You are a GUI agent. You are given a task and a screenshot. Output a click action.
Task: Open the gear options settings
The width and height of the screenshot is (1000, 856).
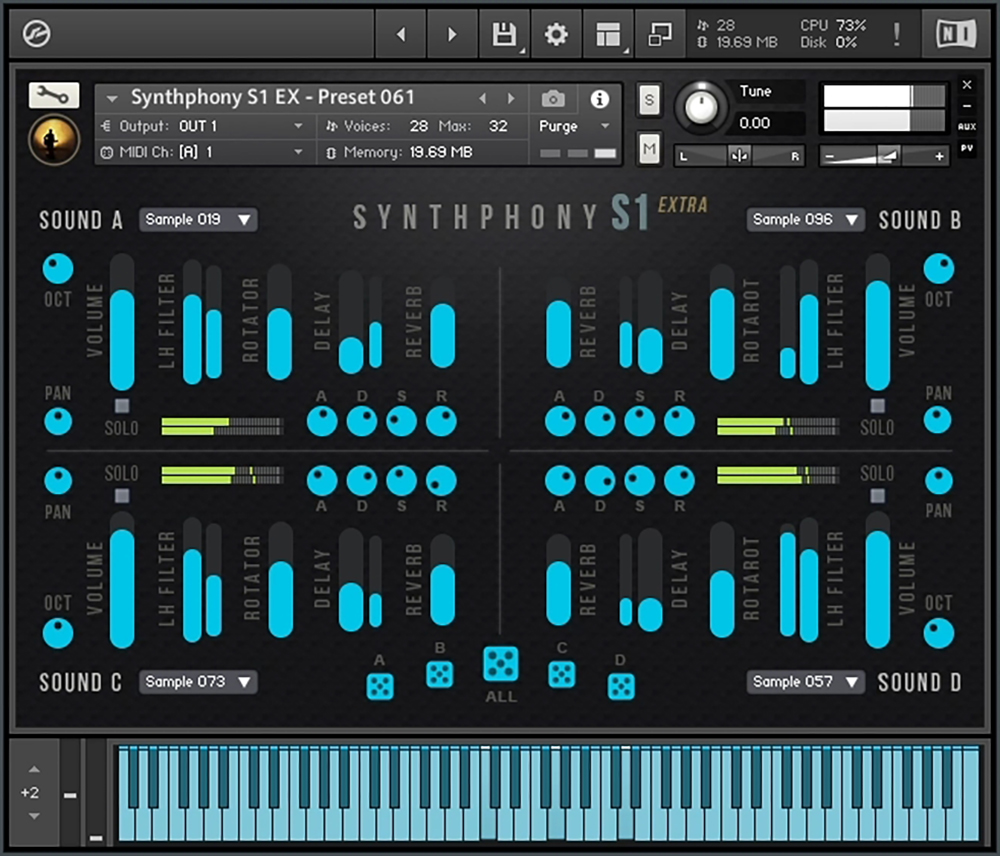pyautogui.click(x=555, y=34)
